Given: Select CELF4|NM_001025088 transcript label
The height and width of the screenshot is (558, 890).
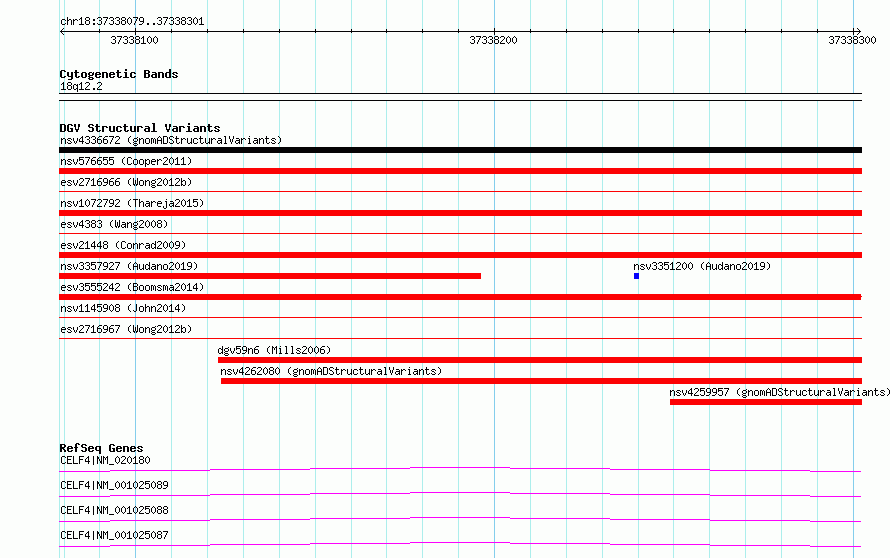Looking at the screenshot, I should point(114,510).
